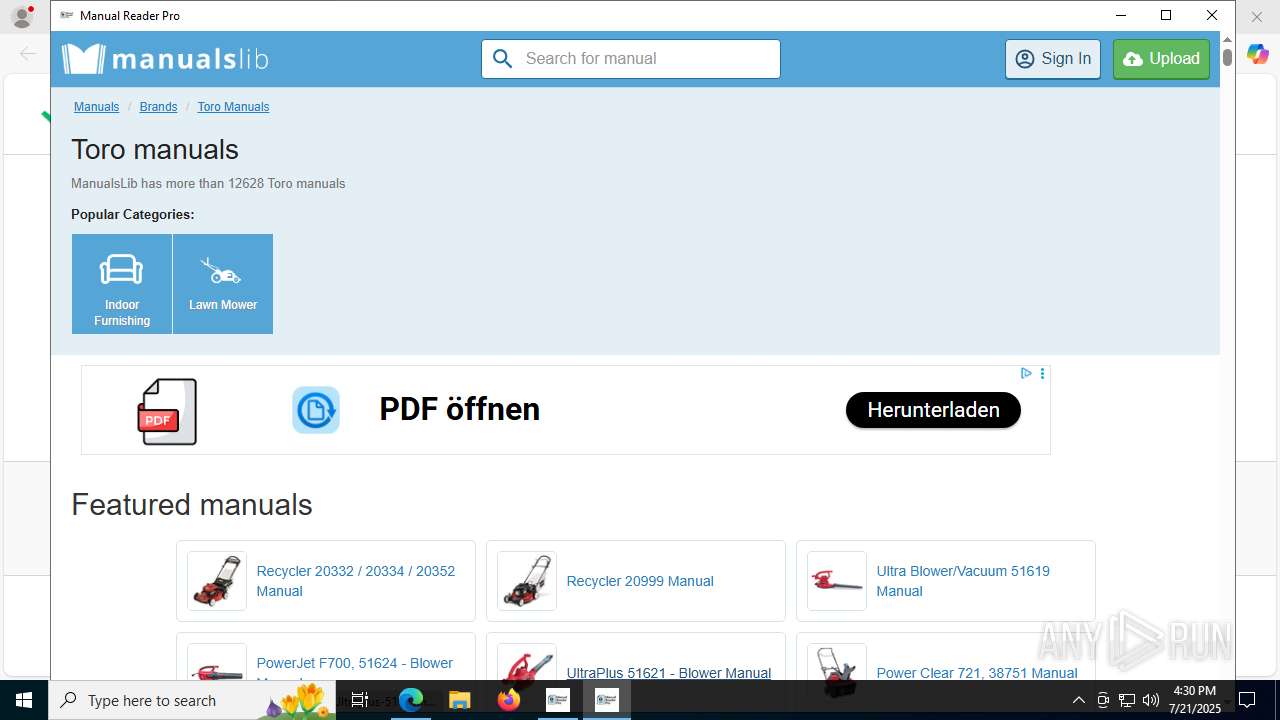The height and width of the screenshot is (720, 1280).
Task: Click the search magnifier icon
Action: point(502,59)
